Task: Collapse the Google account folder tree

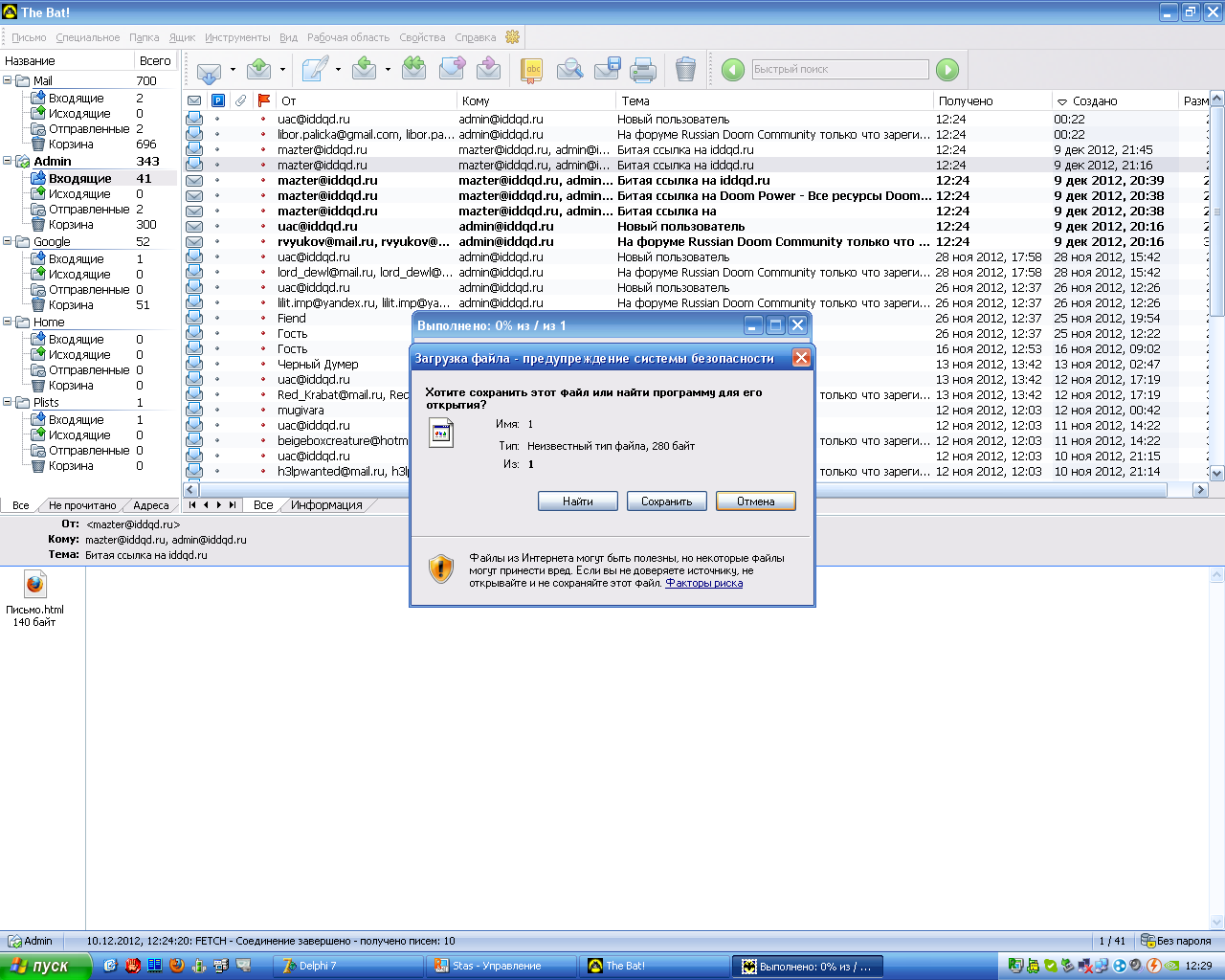Action: click(8, 241)
